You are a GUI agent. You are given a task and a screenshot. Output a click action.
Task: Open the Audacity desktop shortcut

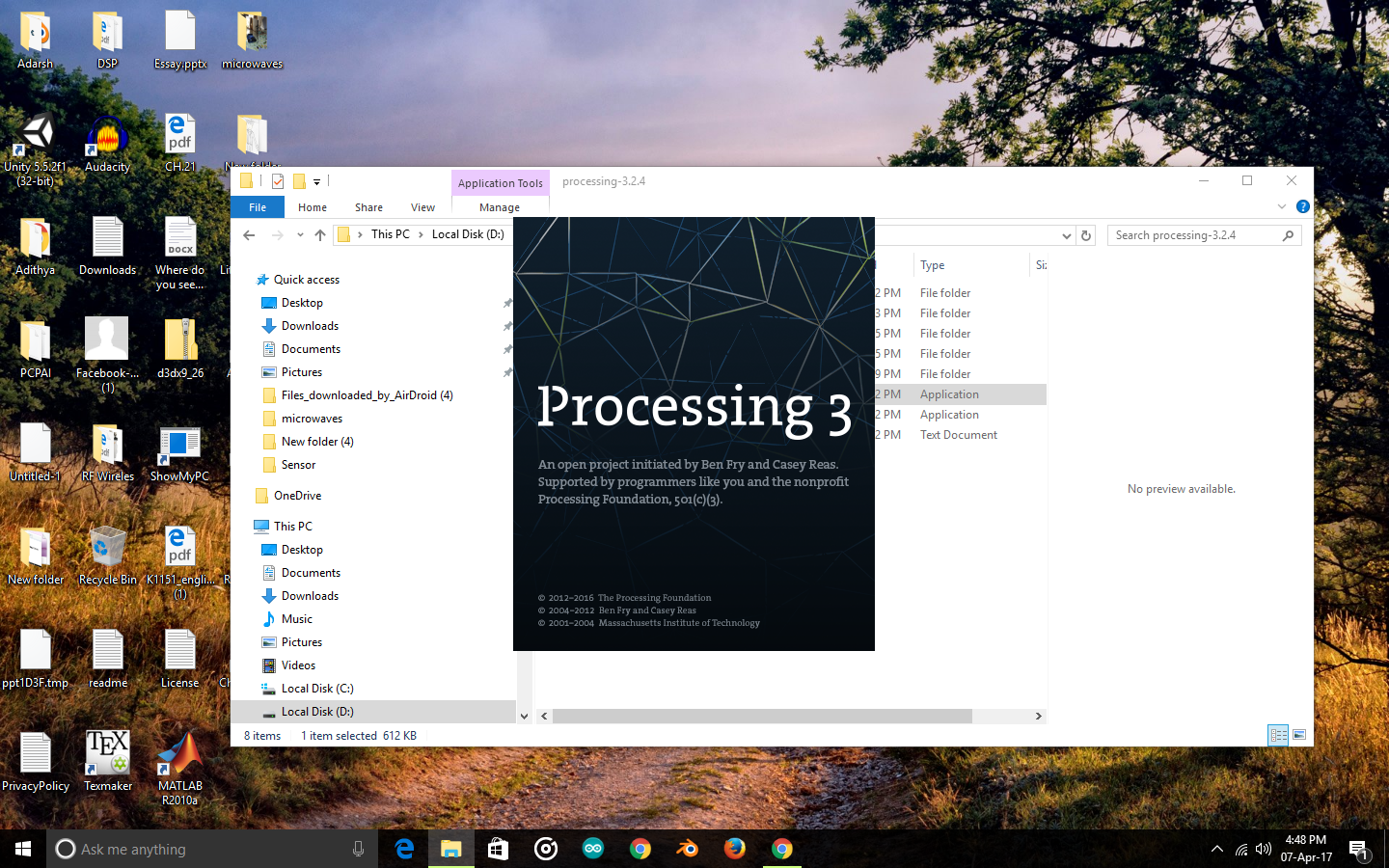point(107,145)
